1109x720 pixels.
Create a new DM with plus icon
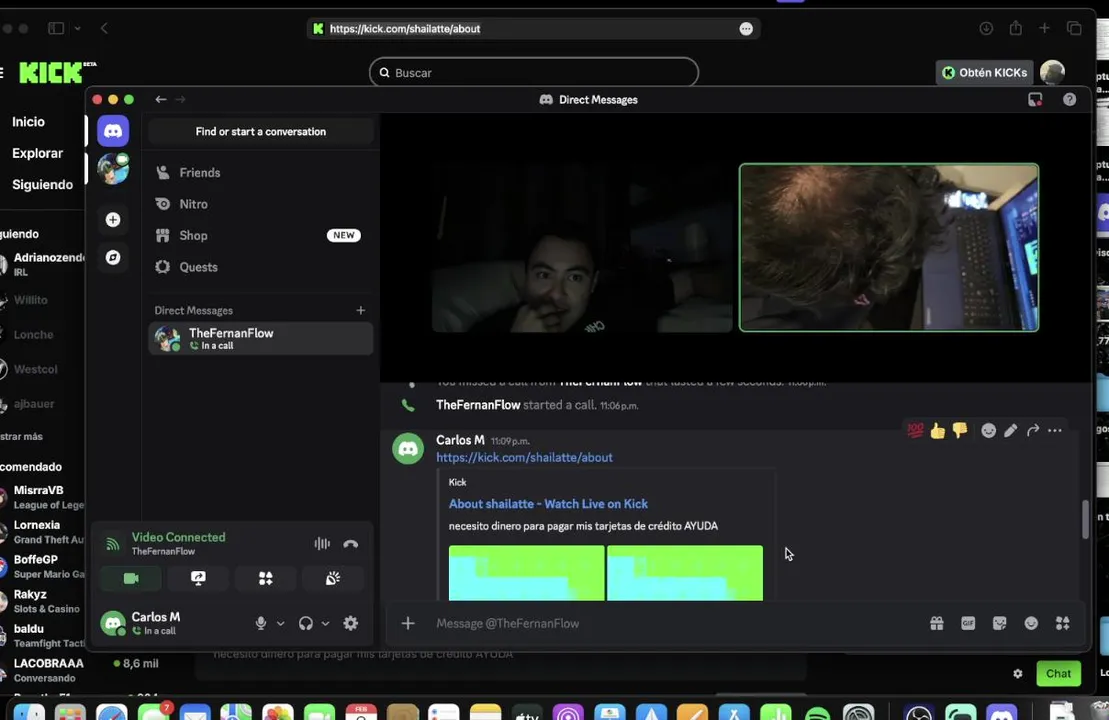tap(361, 310)
